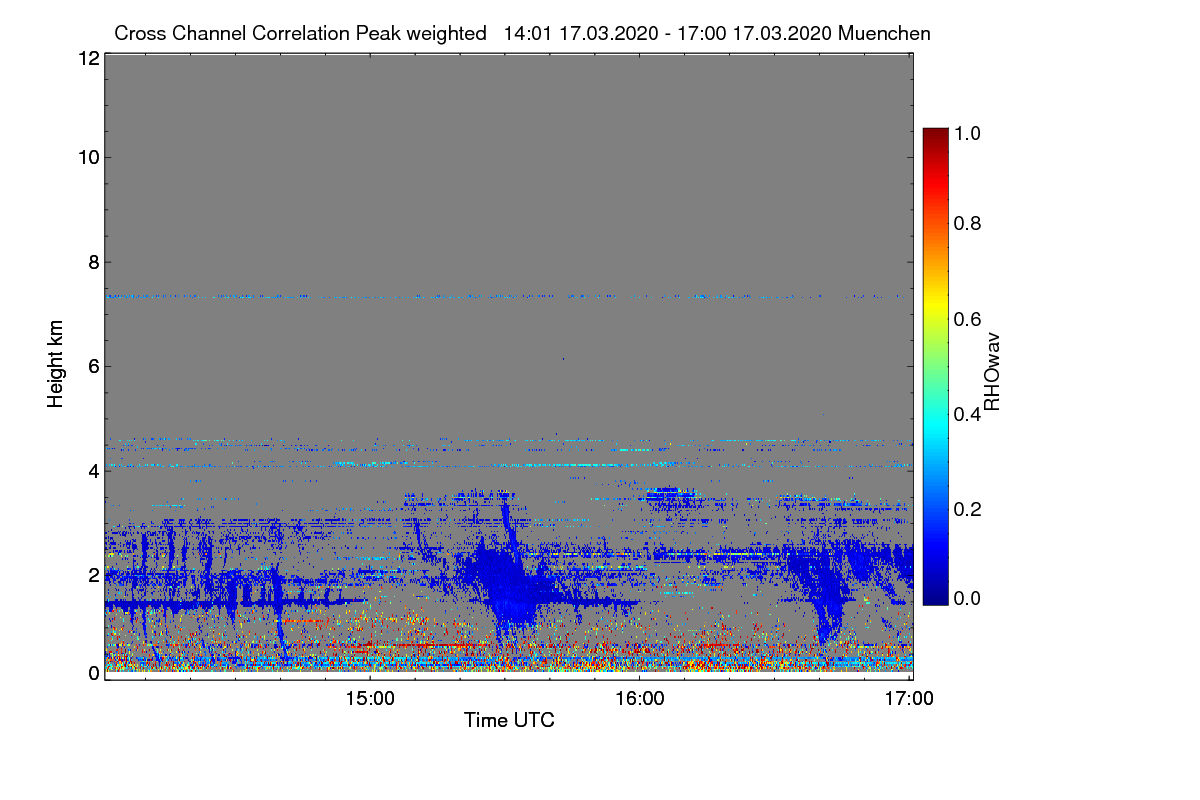Viewport: 1200px width, 800px height.
Task: Select the 'Muenchen' station label in the title
Action: point(885,33)
